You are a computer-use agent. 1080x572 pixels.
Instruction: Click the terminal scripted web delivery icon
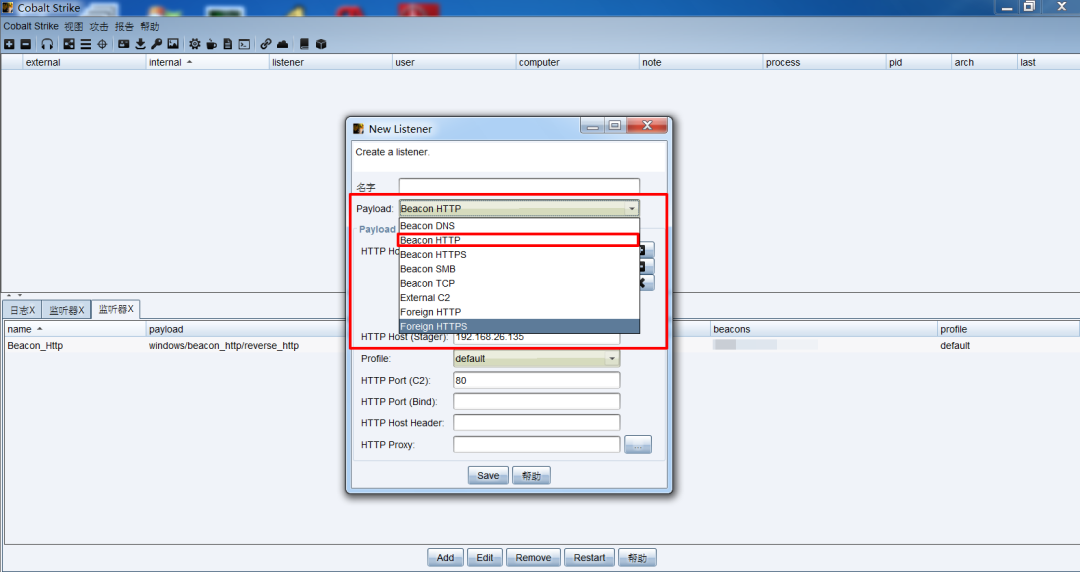pyautogui.click(x=245, y=44)
